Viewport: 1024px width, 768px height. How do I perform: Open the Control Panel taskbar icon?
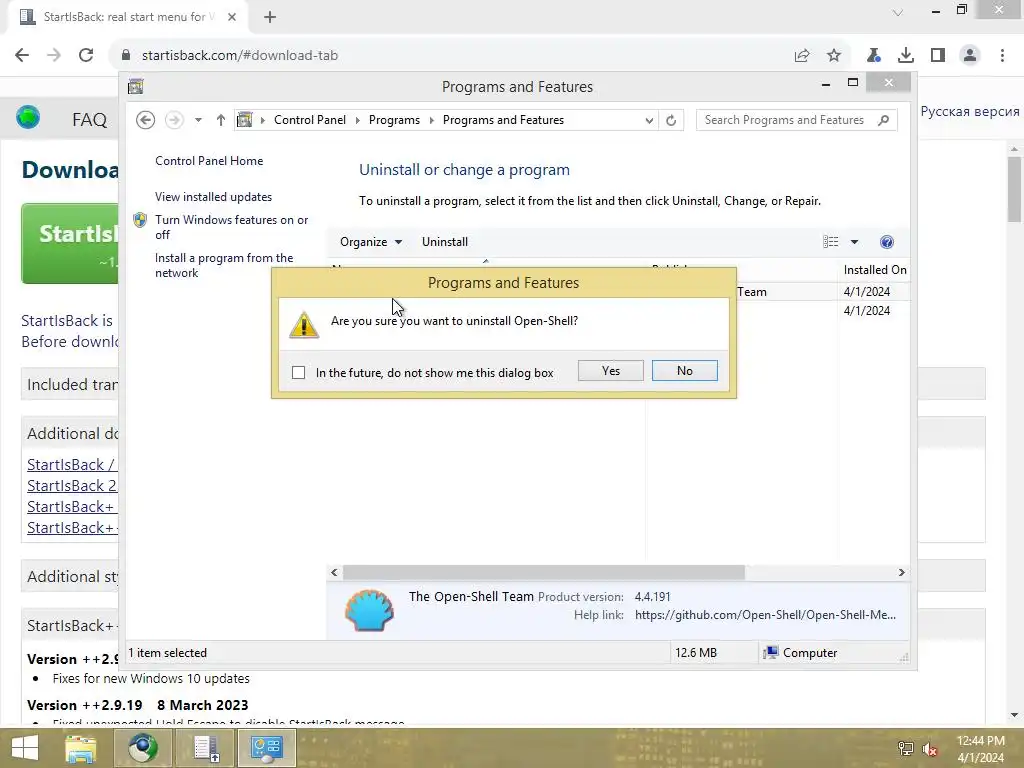[266, 748]
